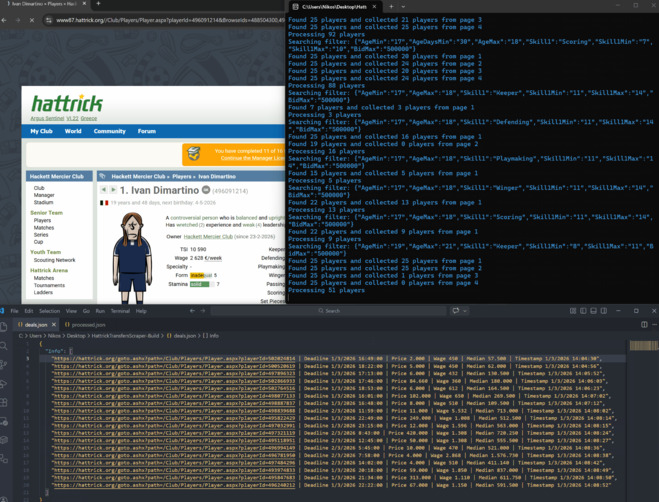Close the Ivan Dimartino browser tab
Screen dimensions: 659x502
84,3
